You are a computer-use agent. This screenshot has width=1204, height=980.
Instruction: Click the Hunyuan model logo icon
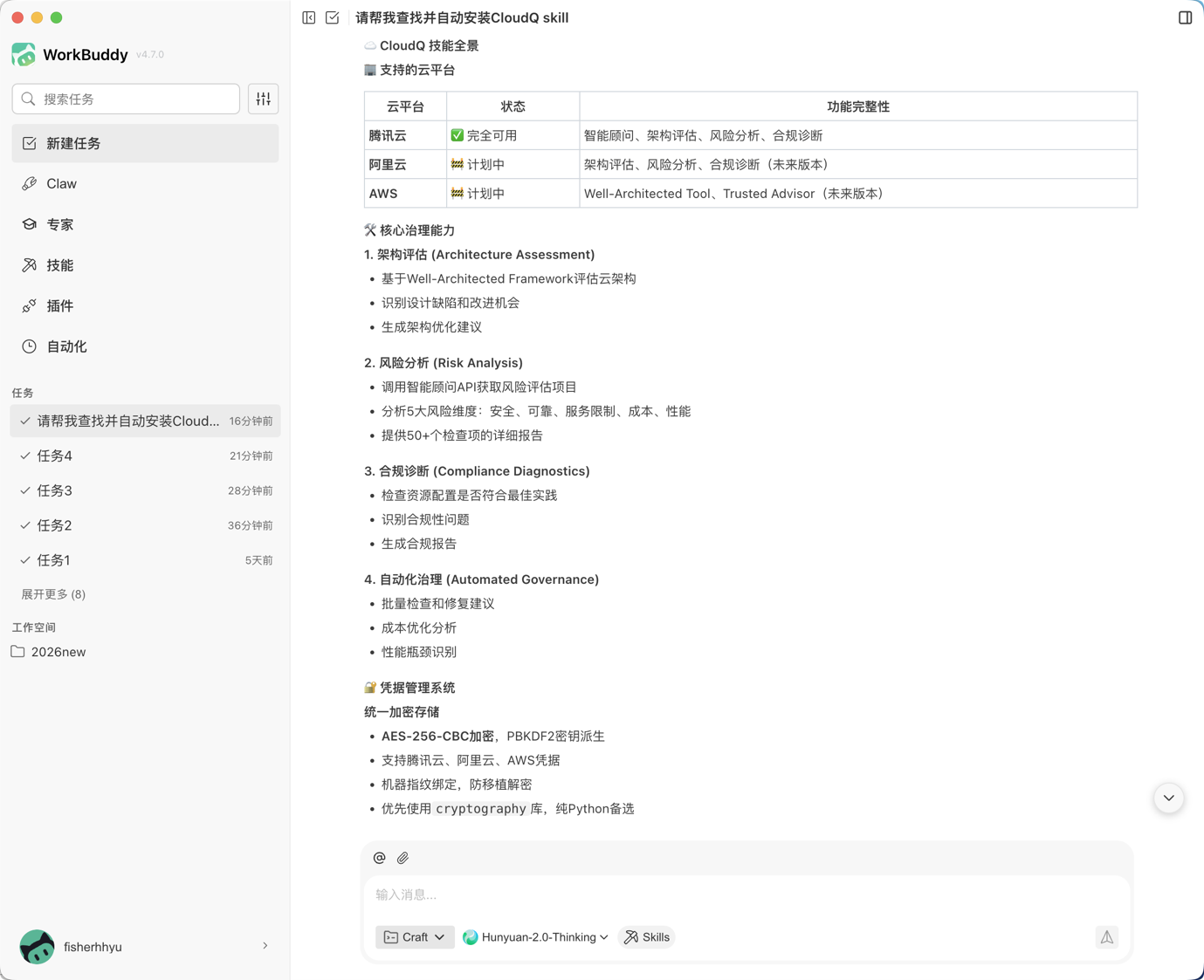pyautogui.click(x=470, y=937)
